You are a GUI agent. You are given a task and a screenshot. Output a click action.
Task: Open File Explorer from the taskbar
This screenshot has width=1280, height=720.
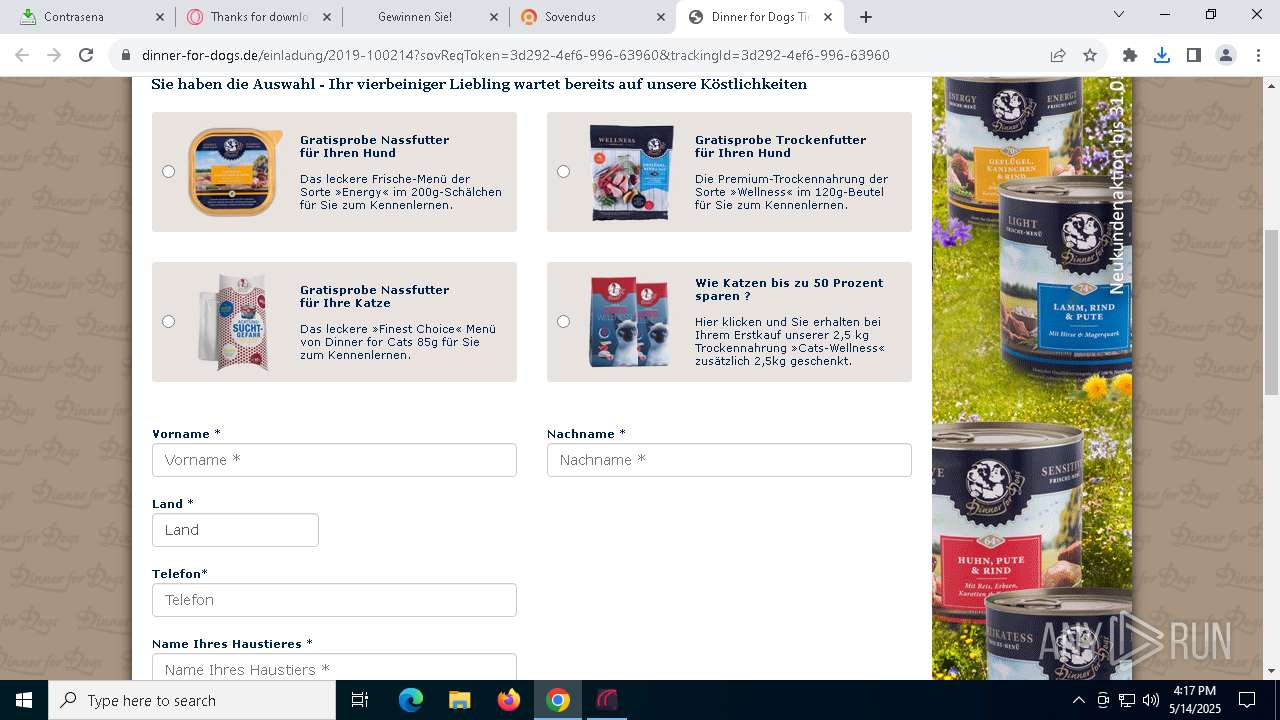[x=460, y=700]
